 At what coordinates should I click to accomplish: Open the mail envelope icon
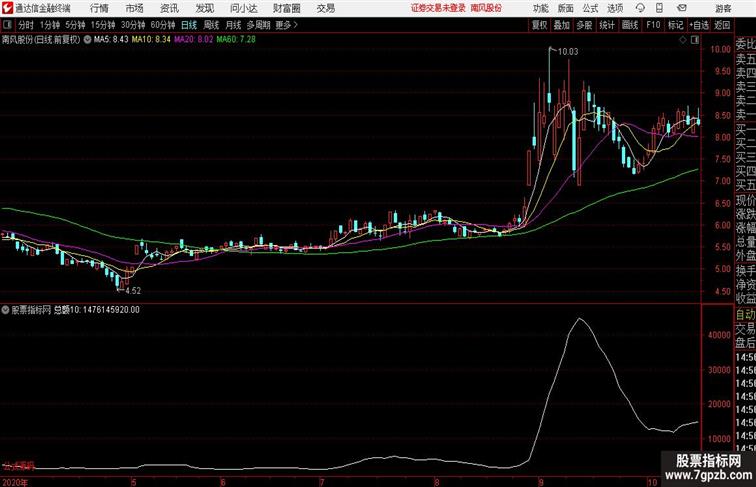[682, 8]
